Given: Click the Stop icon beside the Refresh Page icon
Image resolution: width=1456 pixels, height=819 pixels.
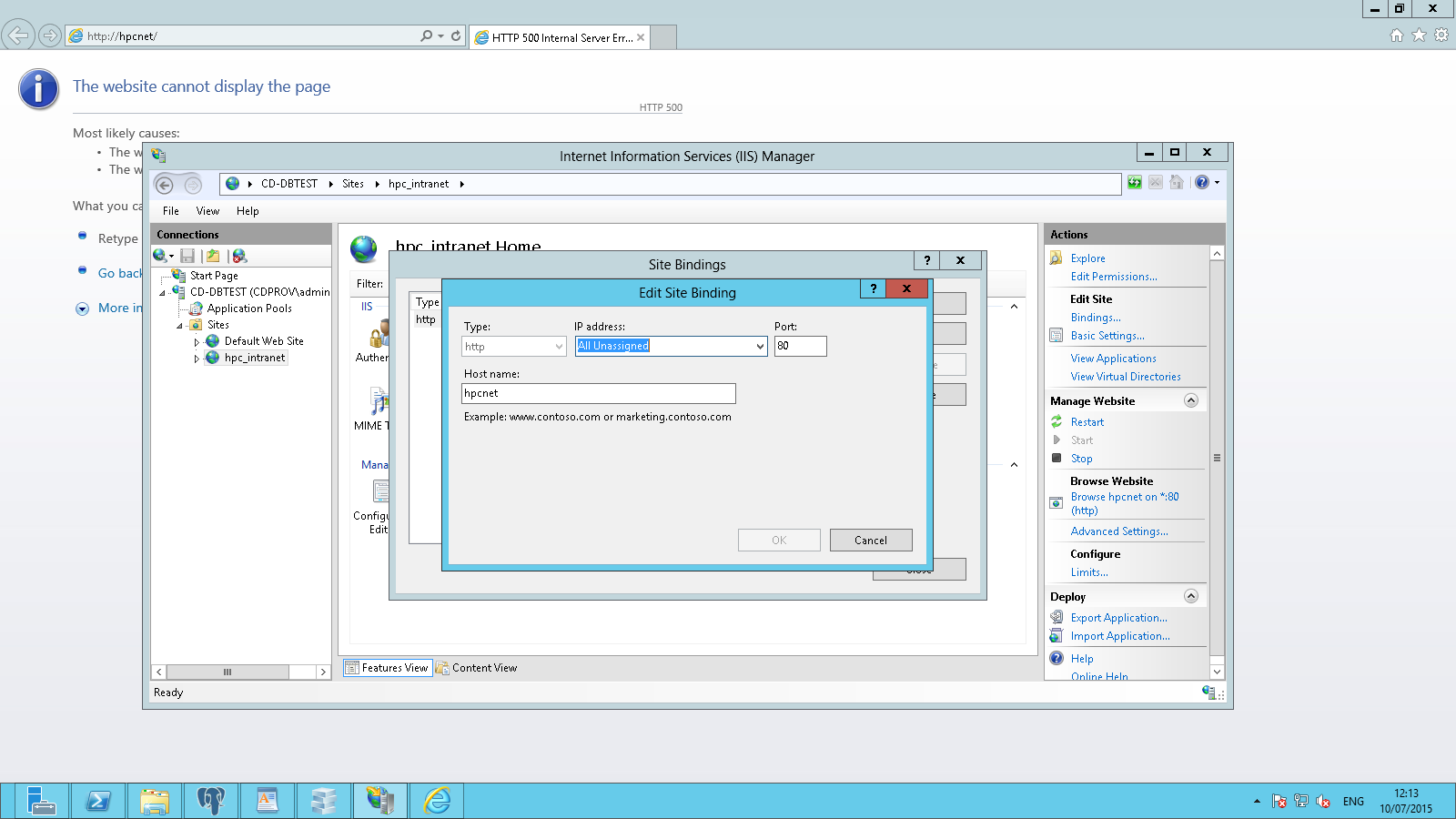Looking at the screenshot, I should pos(1156,182).
